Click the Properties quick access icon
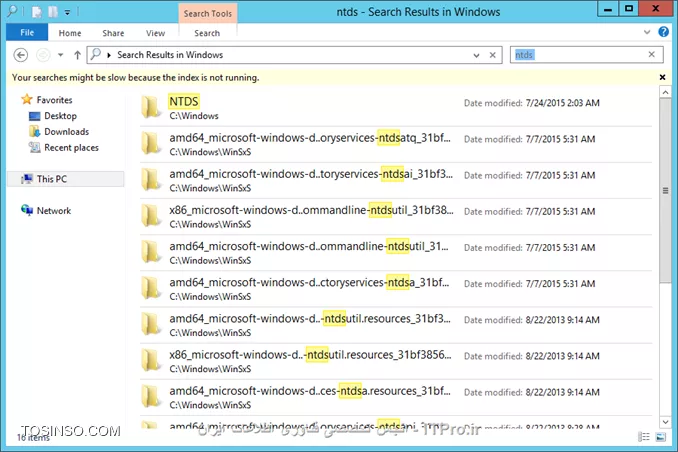This screenshot has width=678, height=452. click(37, 12)
